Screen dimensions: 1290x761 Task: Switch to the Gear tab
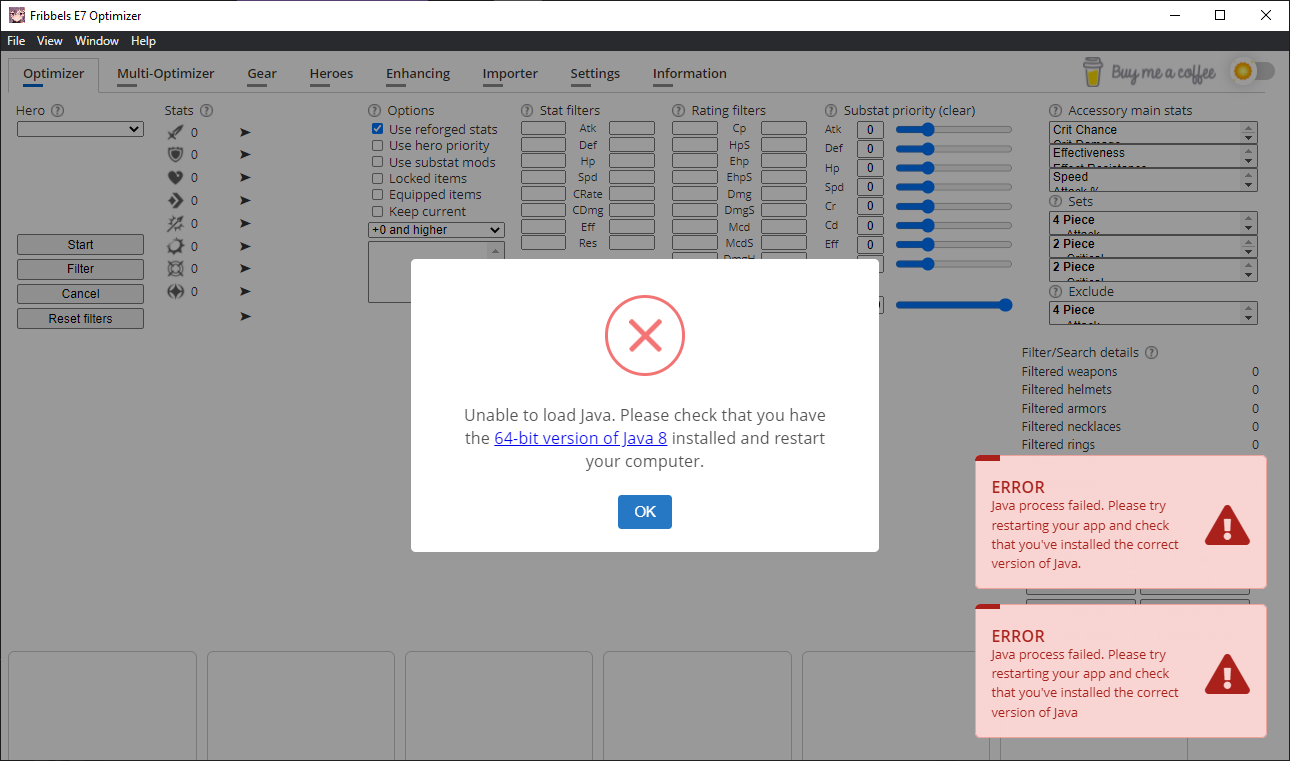point(261,73)
